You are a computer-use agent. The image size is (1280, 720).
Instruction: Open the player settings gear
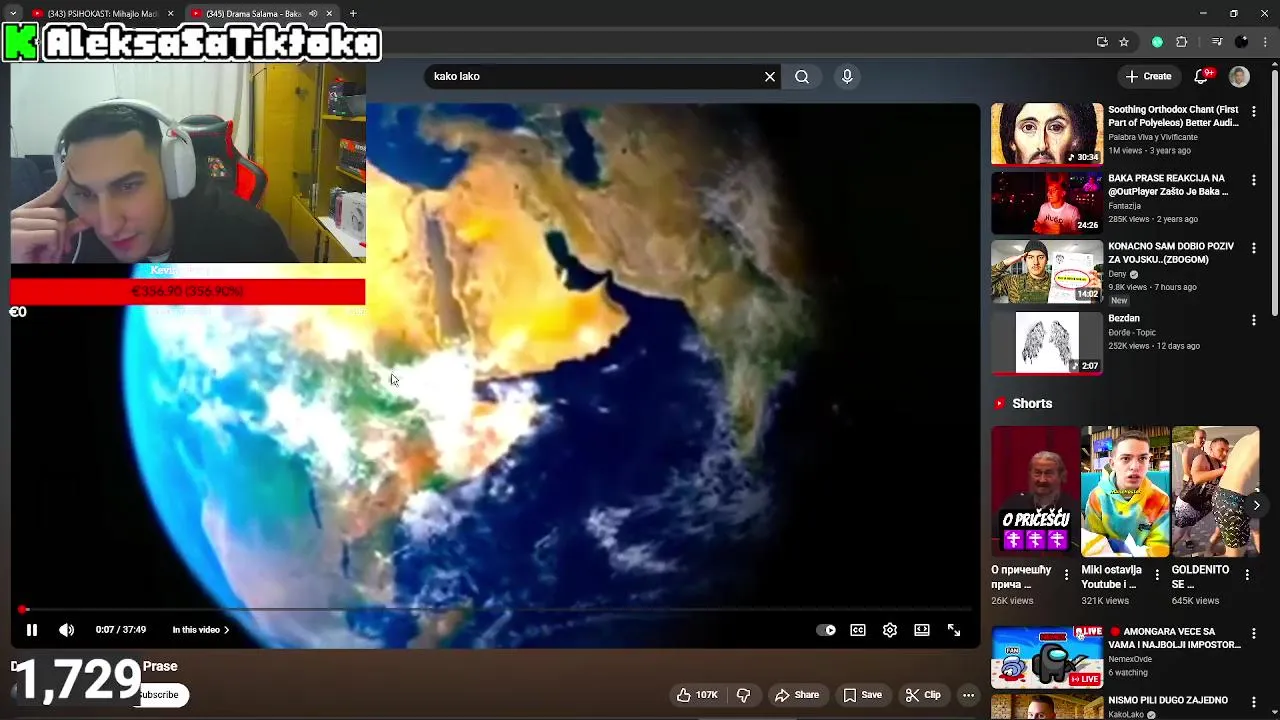[x=890, y=630]
